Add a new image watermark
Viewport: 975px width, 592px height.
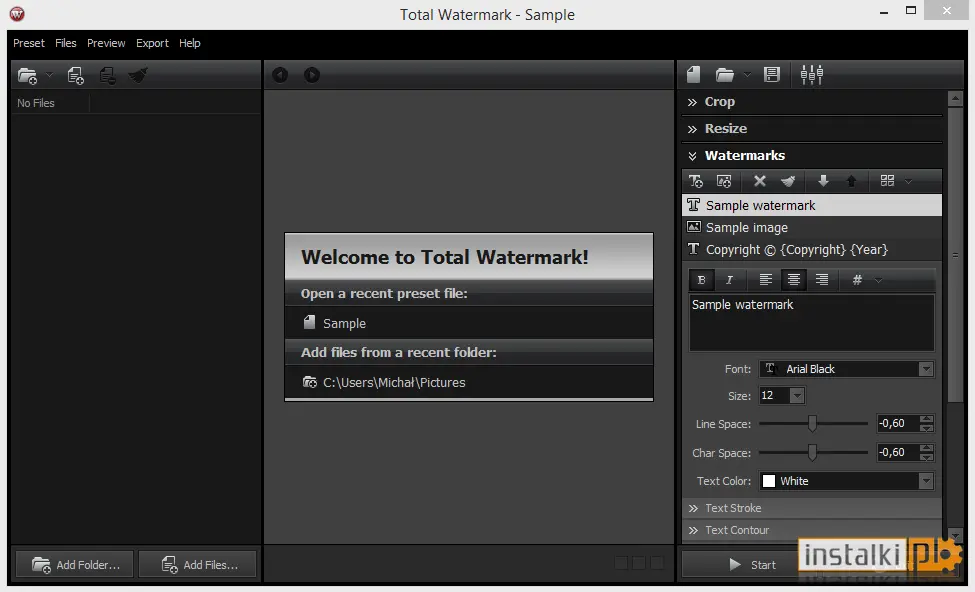(724, 181)
